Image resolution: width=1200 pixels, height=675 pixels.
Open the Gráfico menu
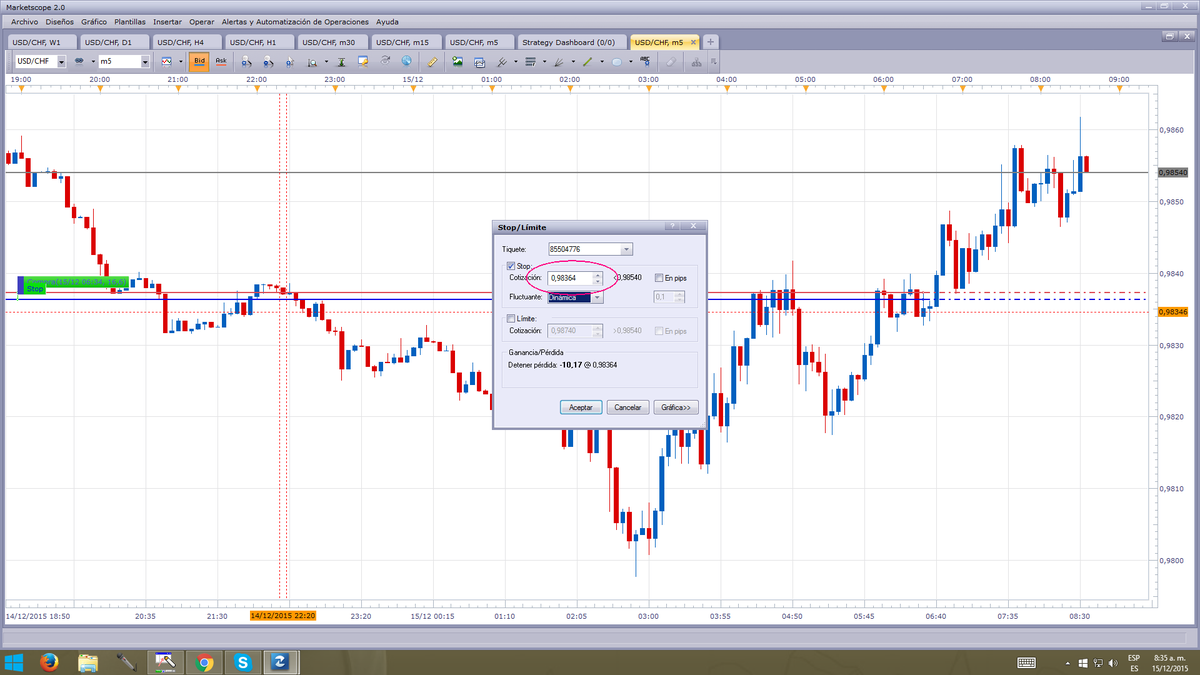coord(94,21)
